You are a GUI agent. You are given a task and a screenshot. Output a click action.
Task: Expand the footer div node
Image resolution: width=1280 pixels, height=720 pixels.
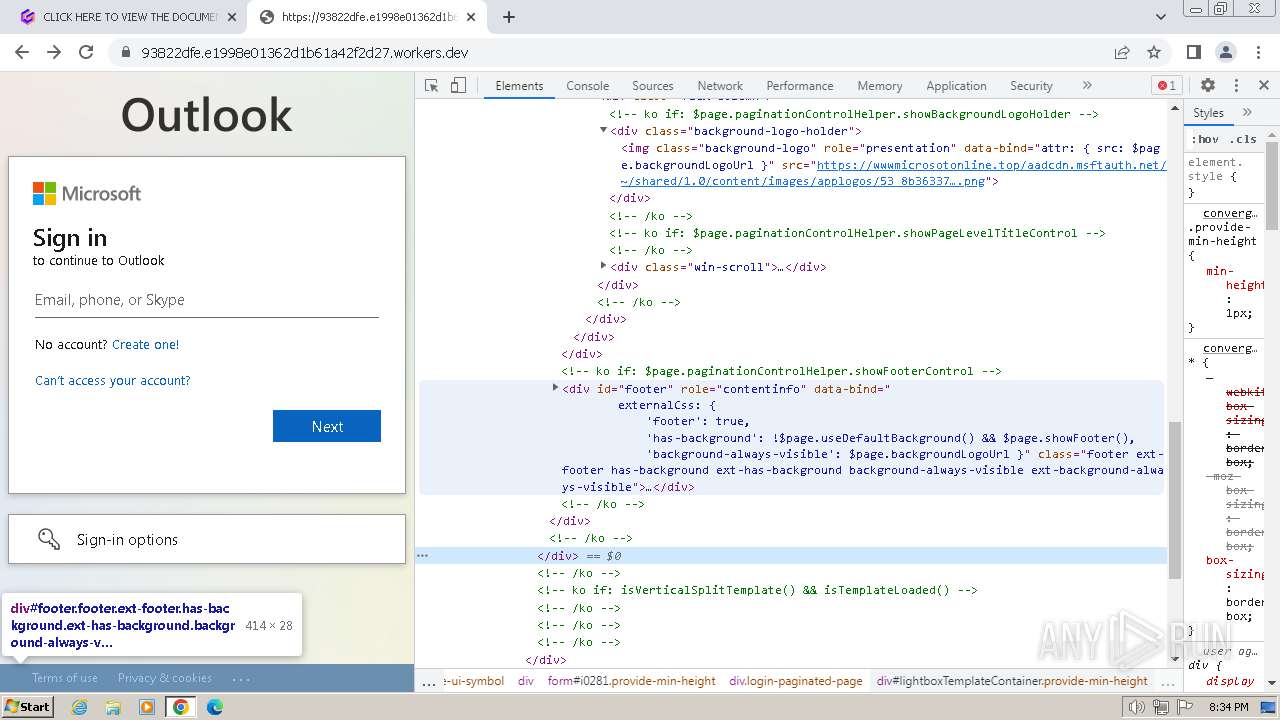(555, 387)
